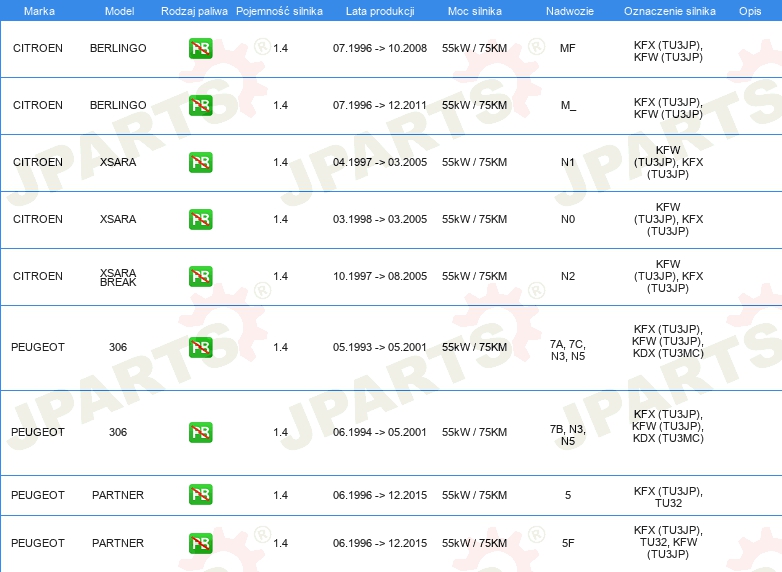
Task: Click 55kW / 75KM in Xsara N0 row
Action: pos(474,219)
